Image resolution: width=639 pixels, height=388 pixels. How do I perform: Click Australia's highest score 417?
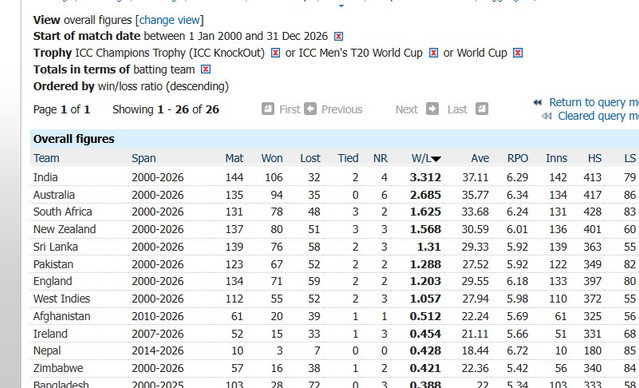592,195
